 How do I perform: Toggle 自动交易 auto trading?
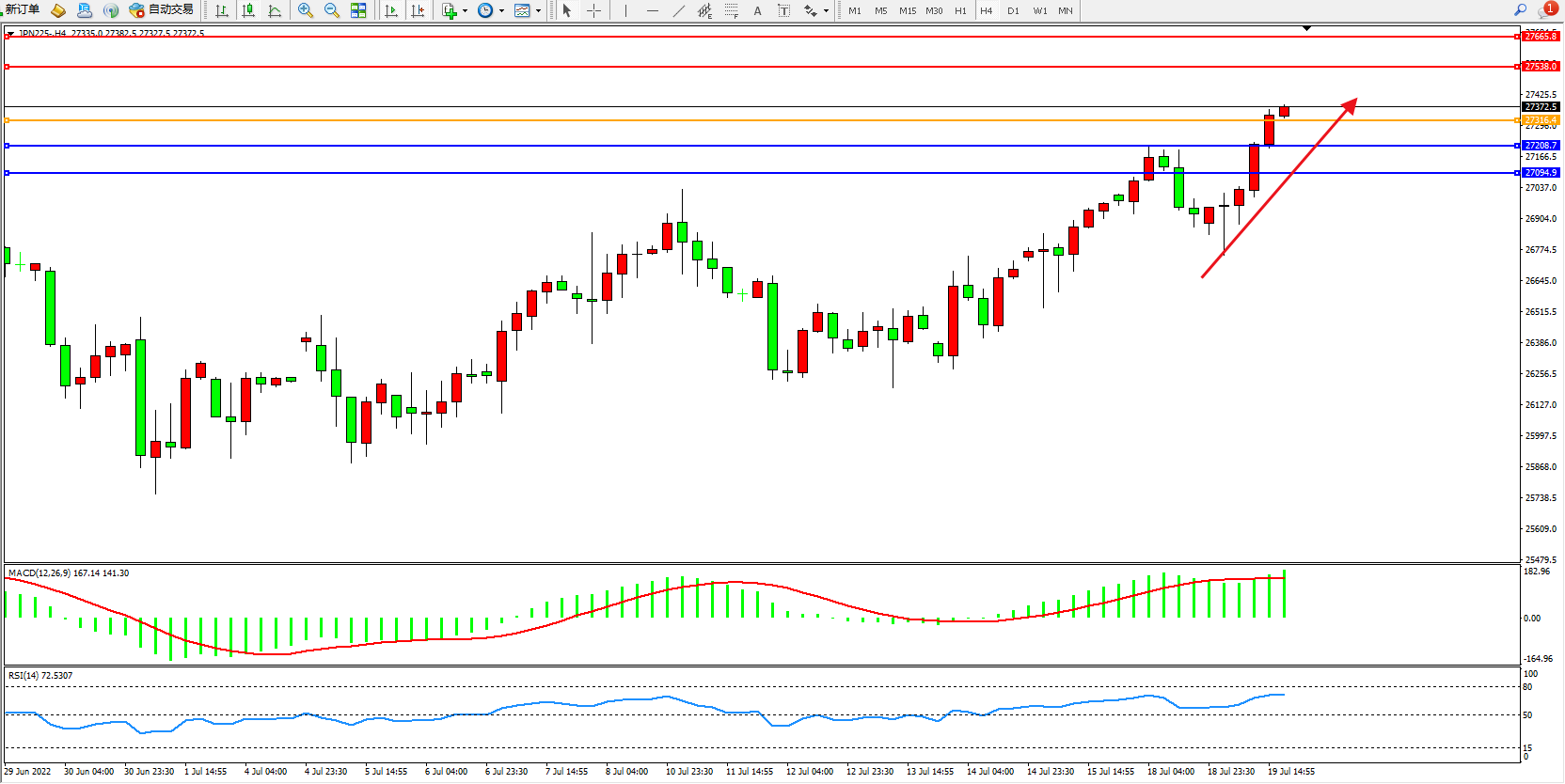pyautogui.click(x=161, y=10)
